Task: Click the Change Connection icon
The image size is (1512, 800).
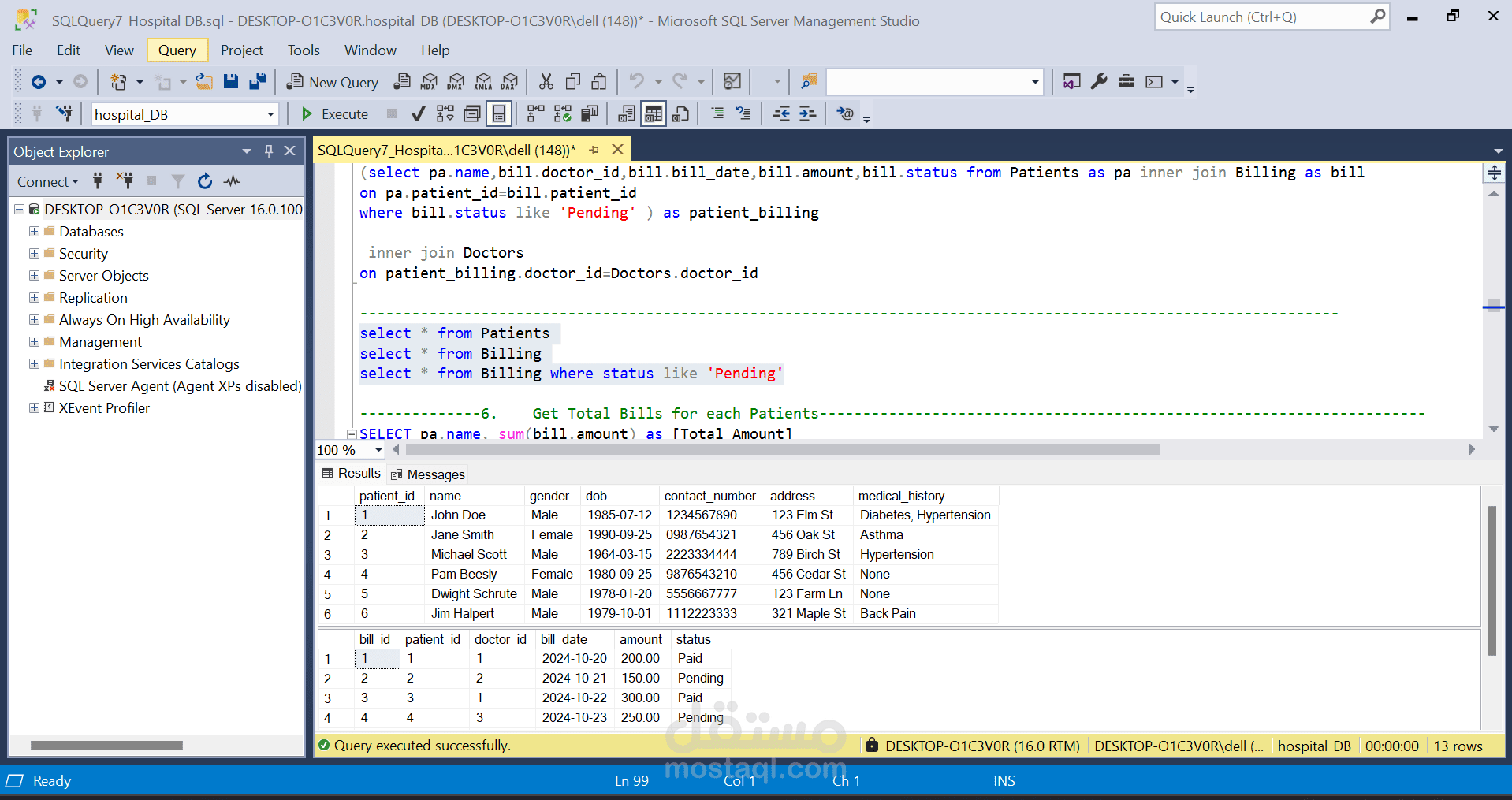Action: click(65, 114)
